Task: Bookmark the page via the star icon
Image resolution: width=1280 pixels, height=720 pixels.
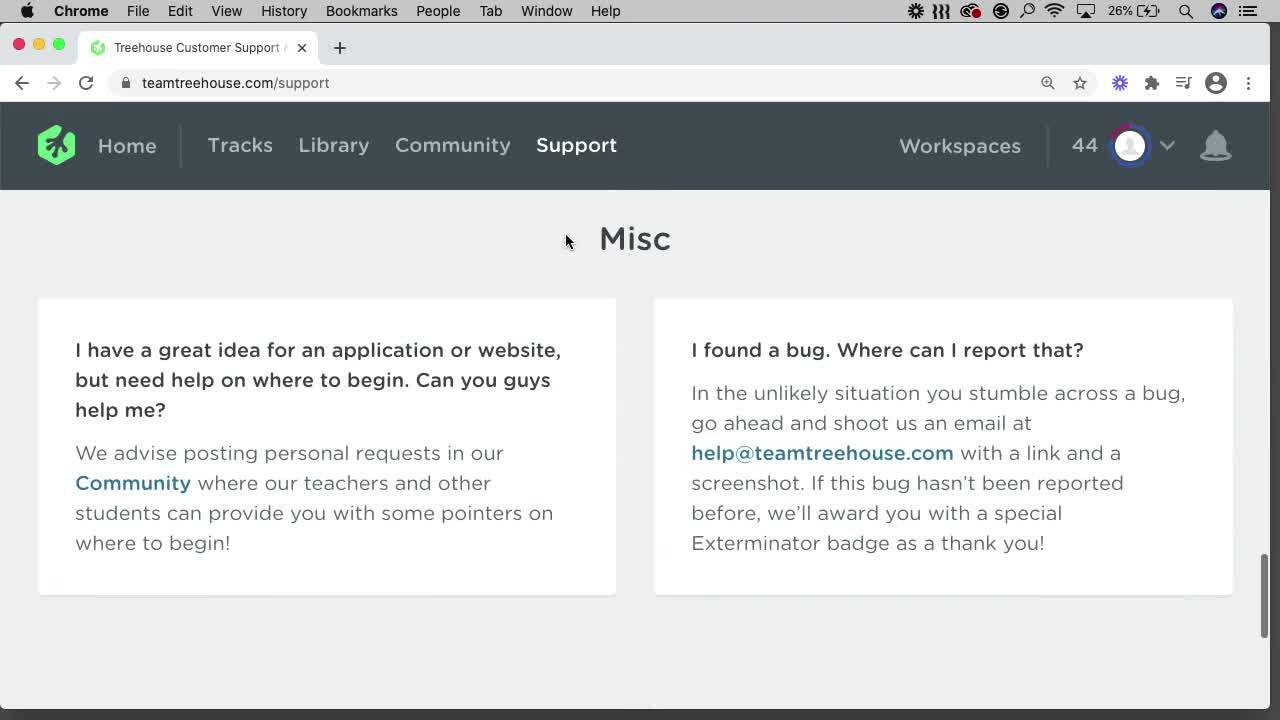Action: tap(1080, 83)
